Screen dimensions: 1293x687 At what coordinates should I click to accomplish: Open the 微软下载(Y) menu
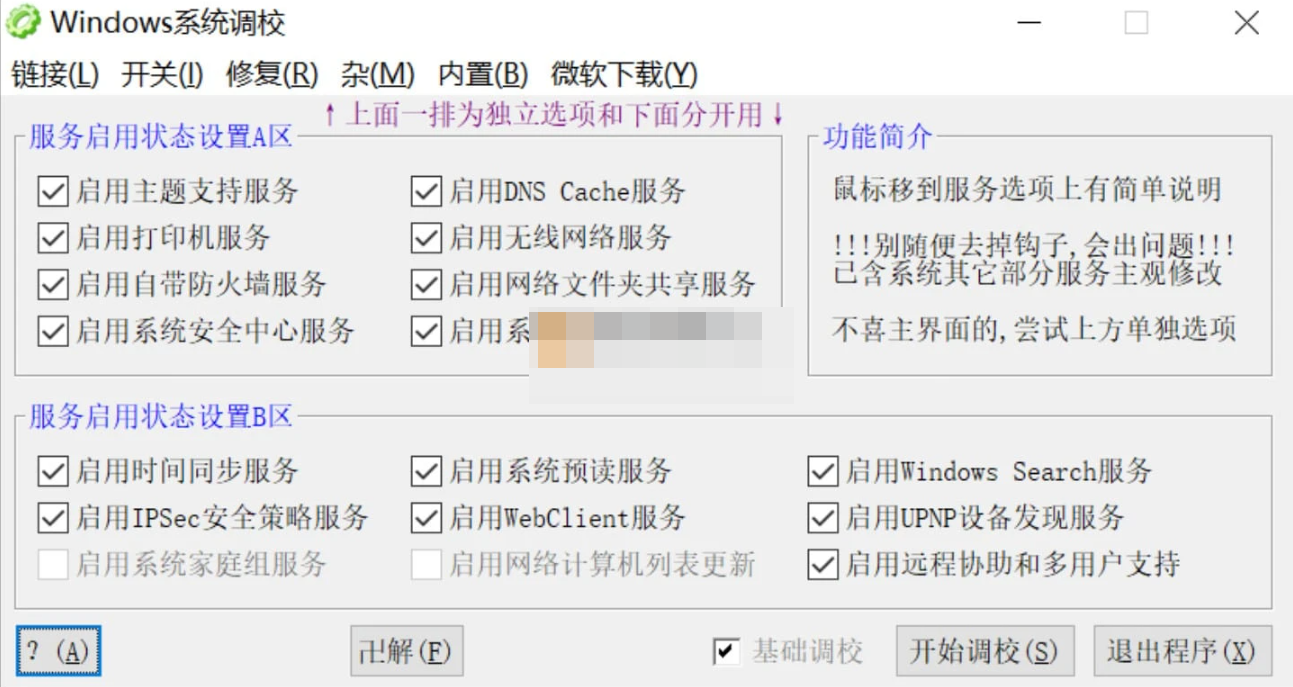621,74
